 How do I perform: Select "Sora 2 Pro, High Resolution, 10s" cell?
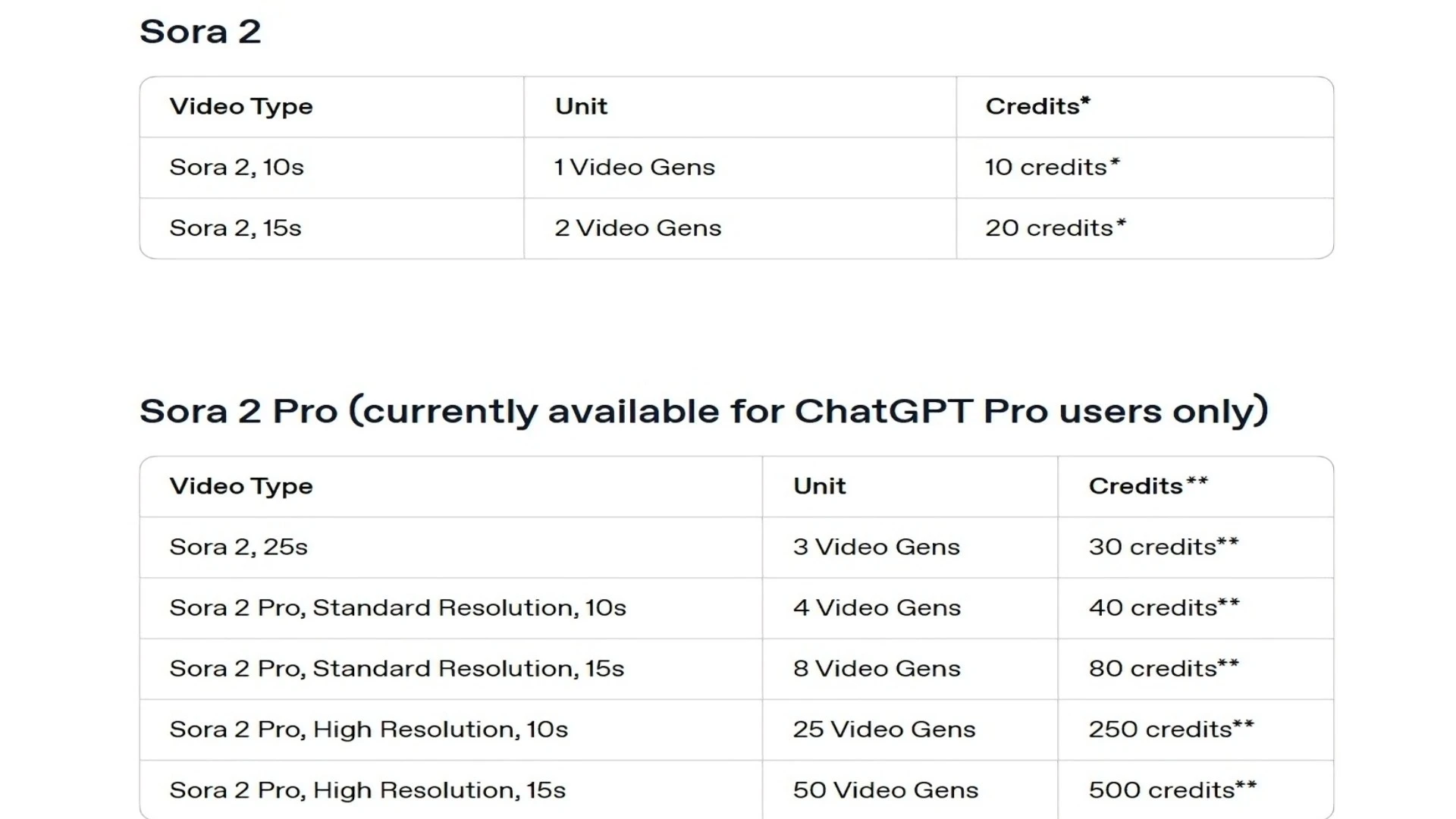[x=369, y=729]
